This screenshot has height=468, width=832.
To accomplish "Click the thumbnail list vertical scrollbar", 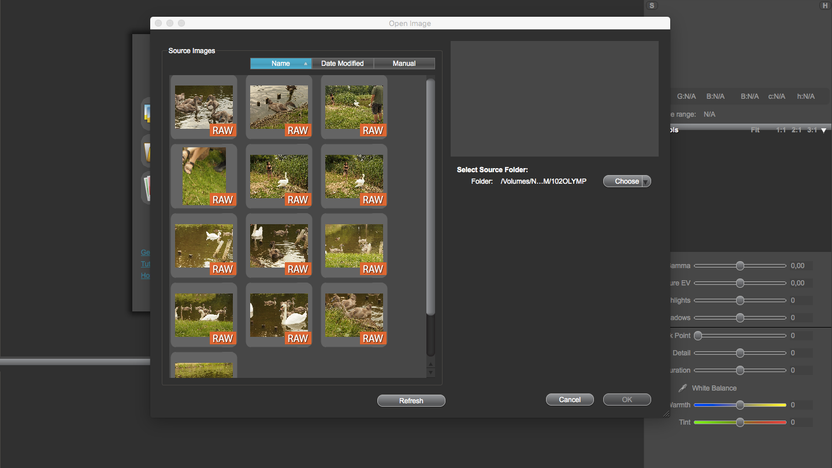I will click(430, 197).
